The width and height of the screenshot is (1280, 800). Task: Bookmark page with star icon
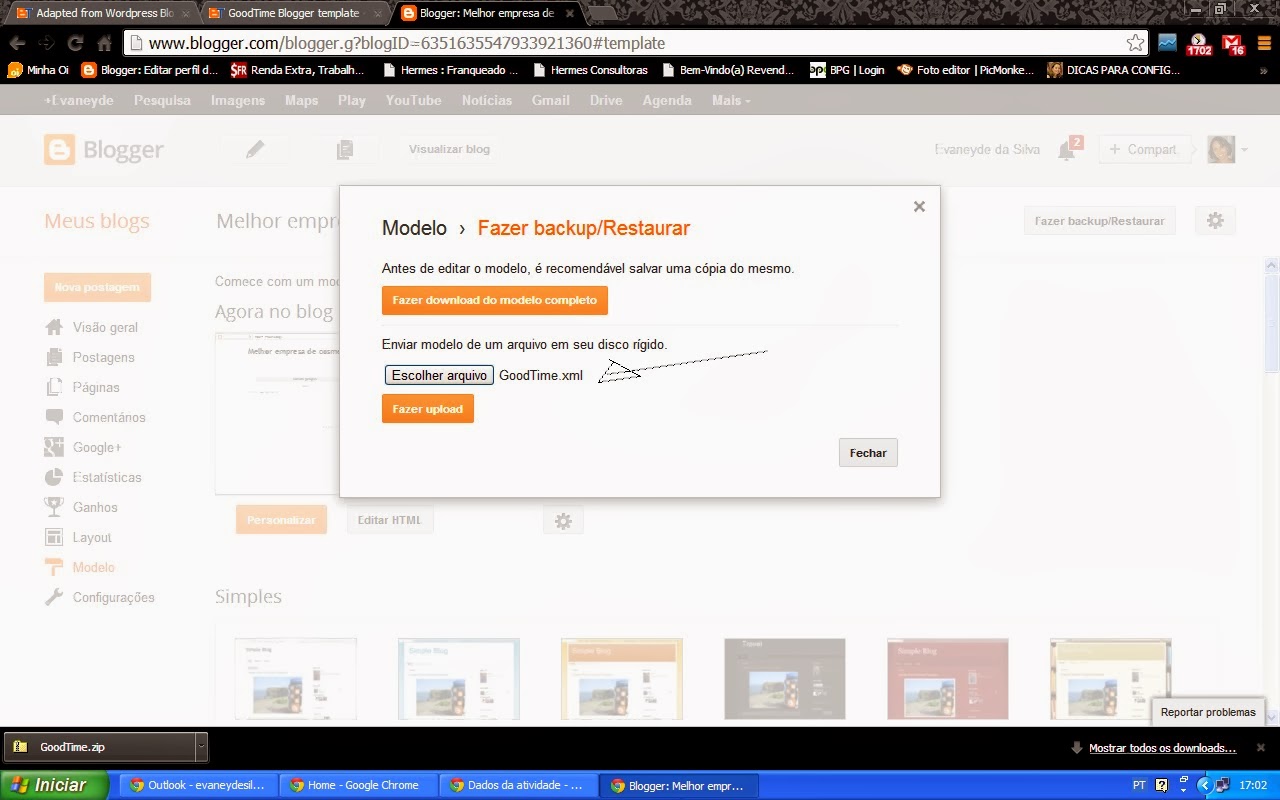tap(1135, 43)
